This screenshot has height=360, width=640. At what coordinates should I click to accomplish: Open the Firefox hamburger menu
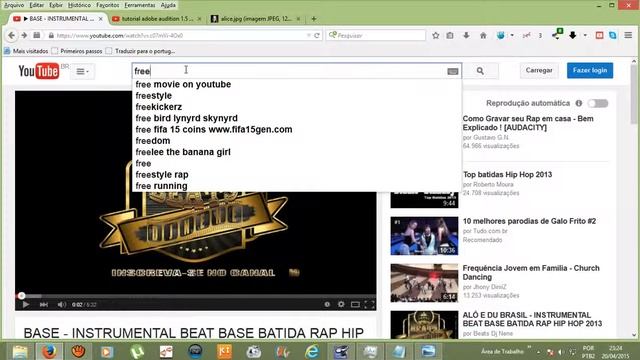click(x=628, y=36)
